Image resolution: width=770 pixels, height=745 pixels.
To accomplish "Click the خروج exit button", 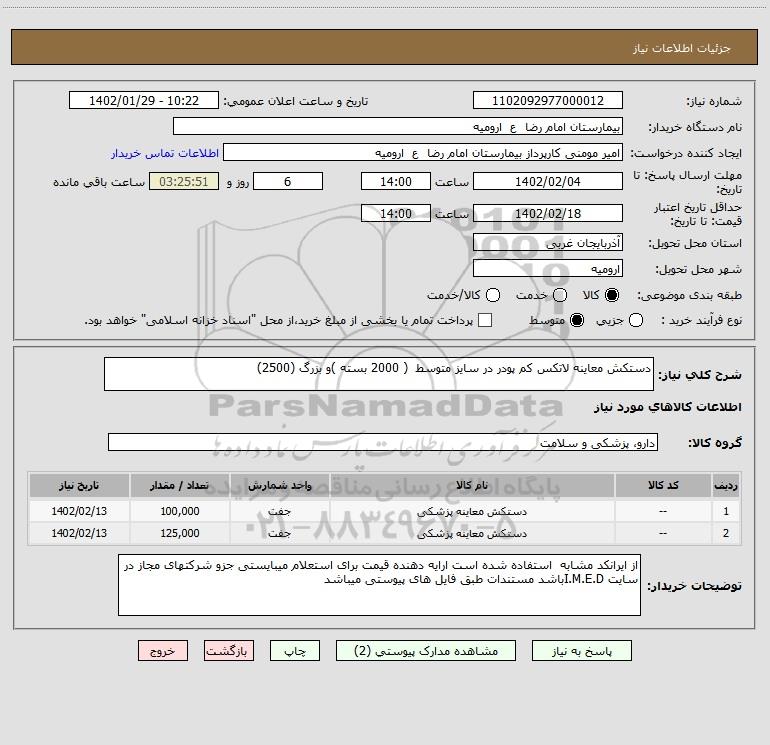I will click(163, 651).
